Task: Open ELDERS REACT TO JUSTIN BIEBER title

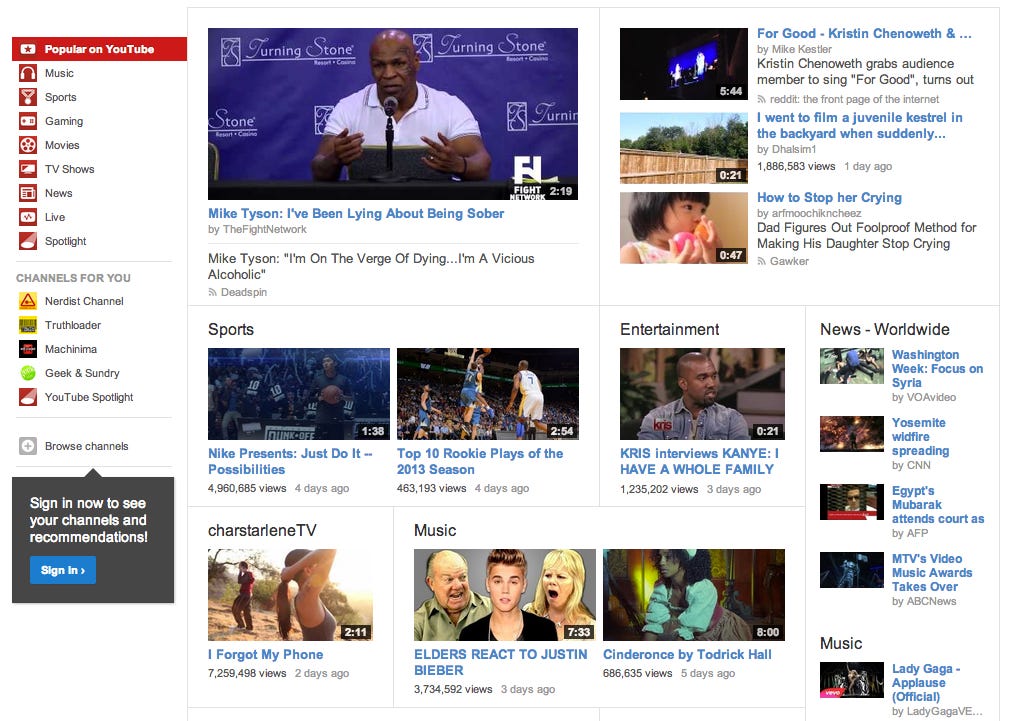Action: 500,662
